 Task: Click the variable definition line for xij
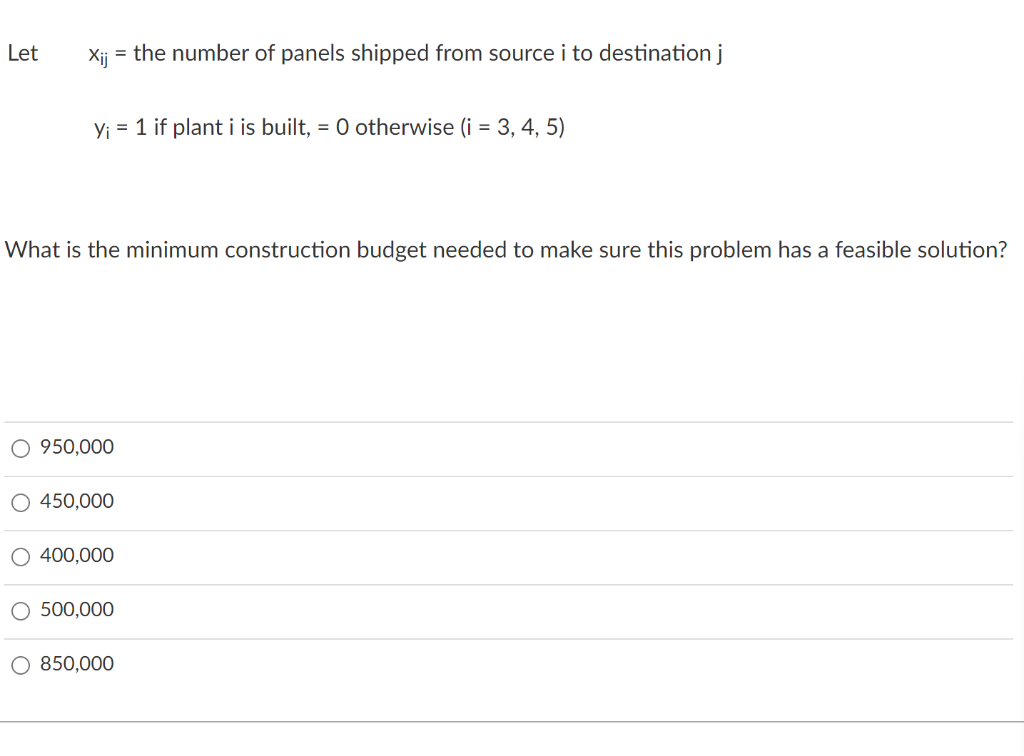click(x=406, y=53)
